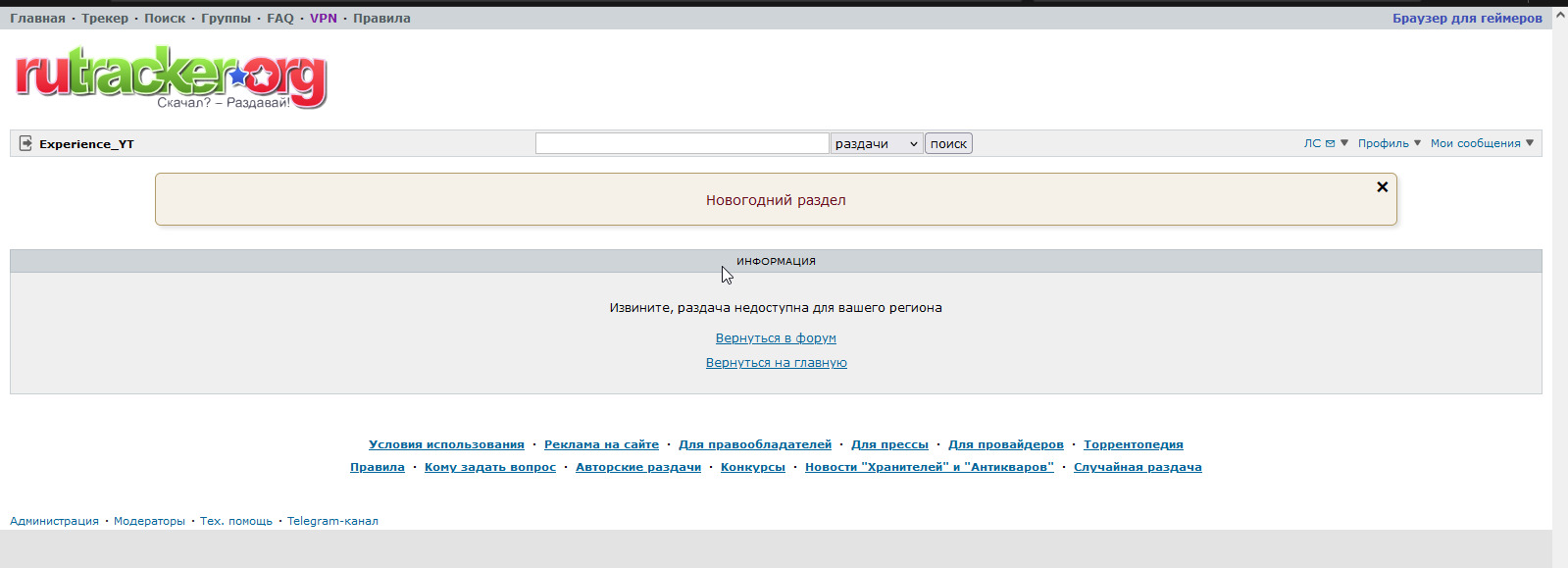The width and height of the screenshot is (1568, 568).
Task: Open the Тех. помощь link
Action: 236,521
